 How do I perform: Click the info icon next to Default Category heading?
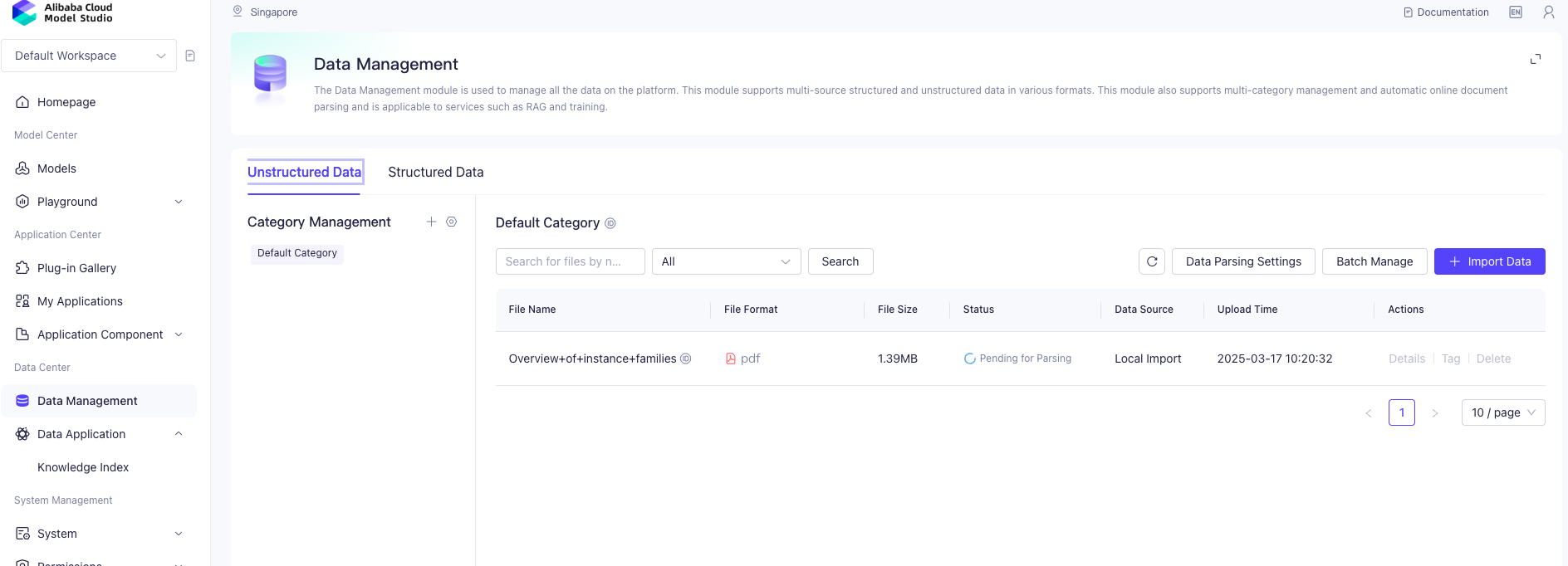coord(610,223)
